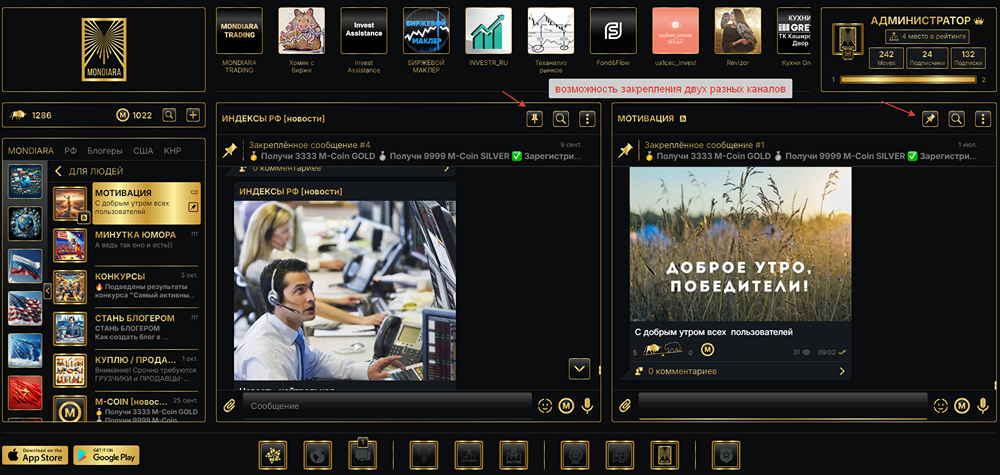Record voice message in ИНДЕКСЫ РФ chat
This screenshot has height=475, width=1000.
[x=587, y=406]
